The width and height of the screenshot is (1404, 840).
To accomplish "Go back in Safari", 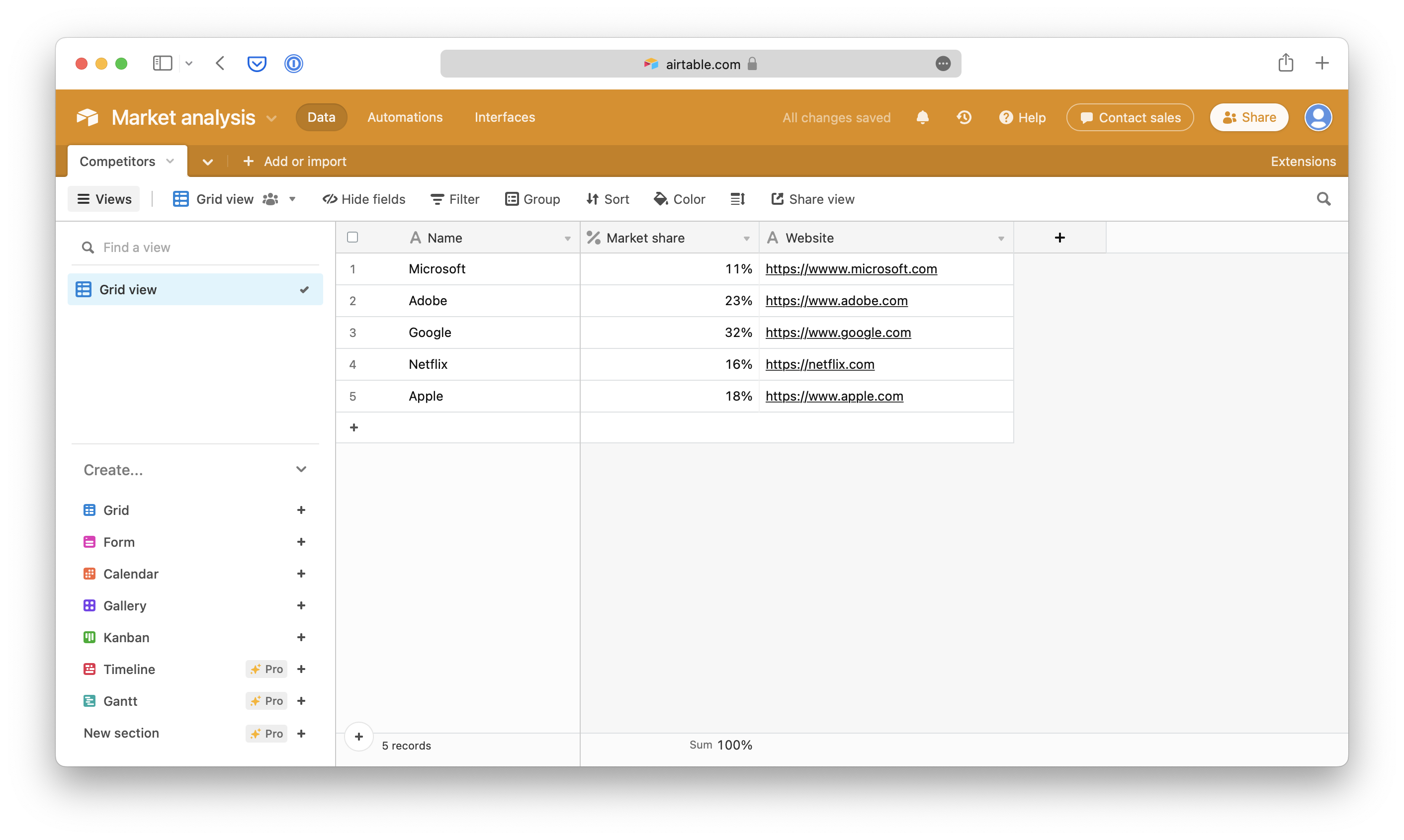I will pos(220,63).
